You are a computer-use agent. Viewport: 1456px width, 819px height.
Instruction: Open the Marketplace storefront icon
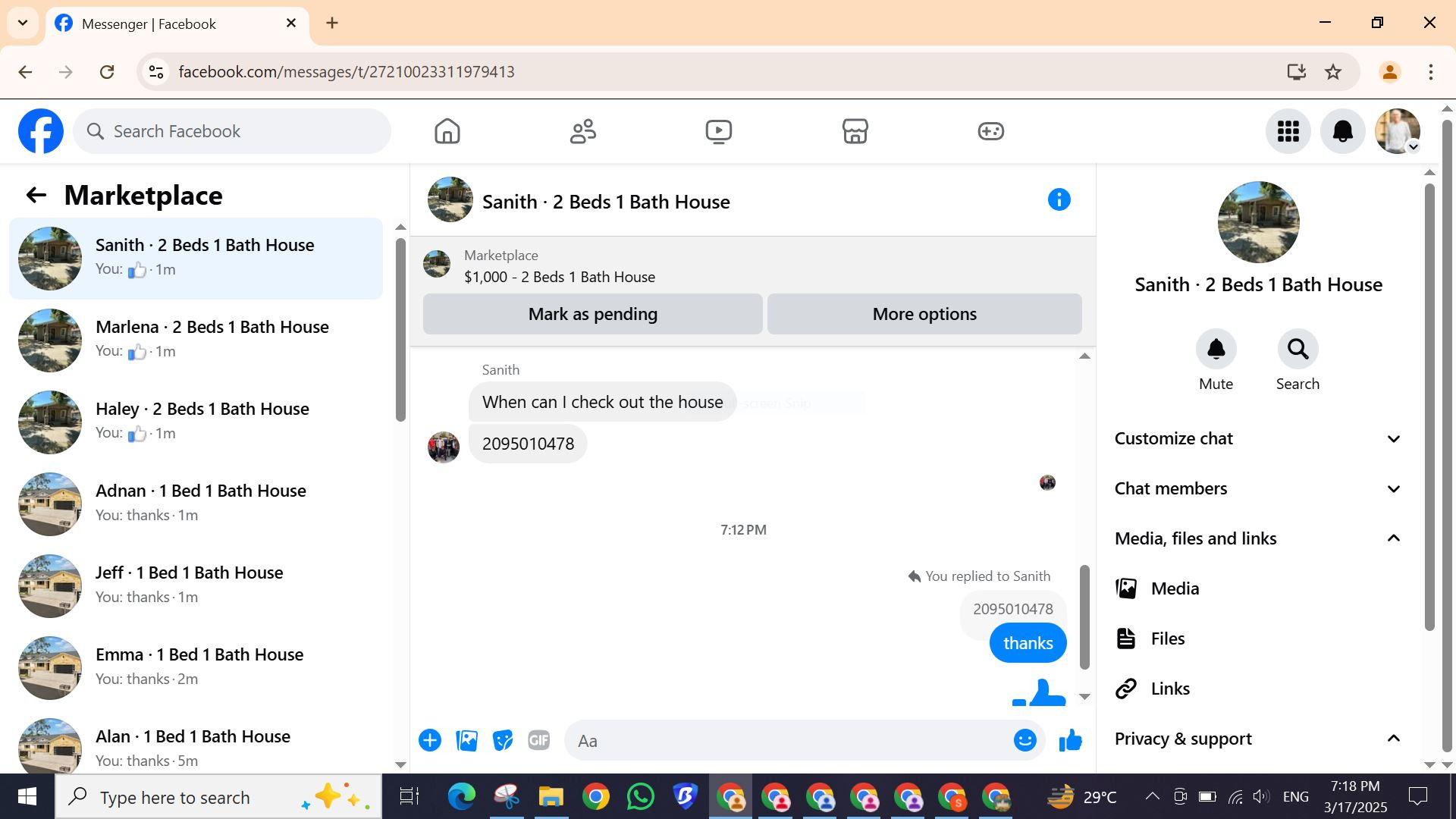[x=855, y=131]
